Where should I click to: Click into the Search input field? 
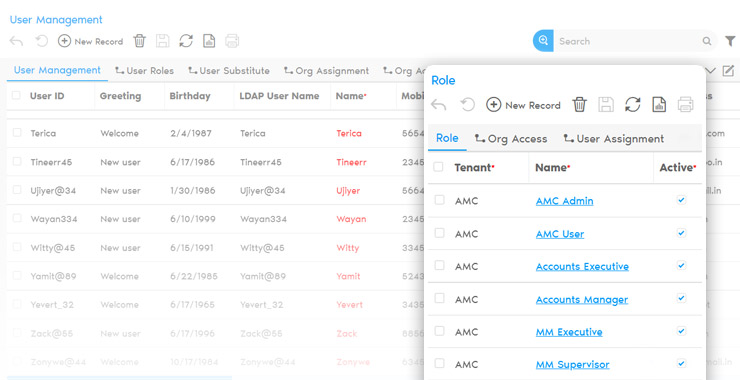click(x=629, y=41)
